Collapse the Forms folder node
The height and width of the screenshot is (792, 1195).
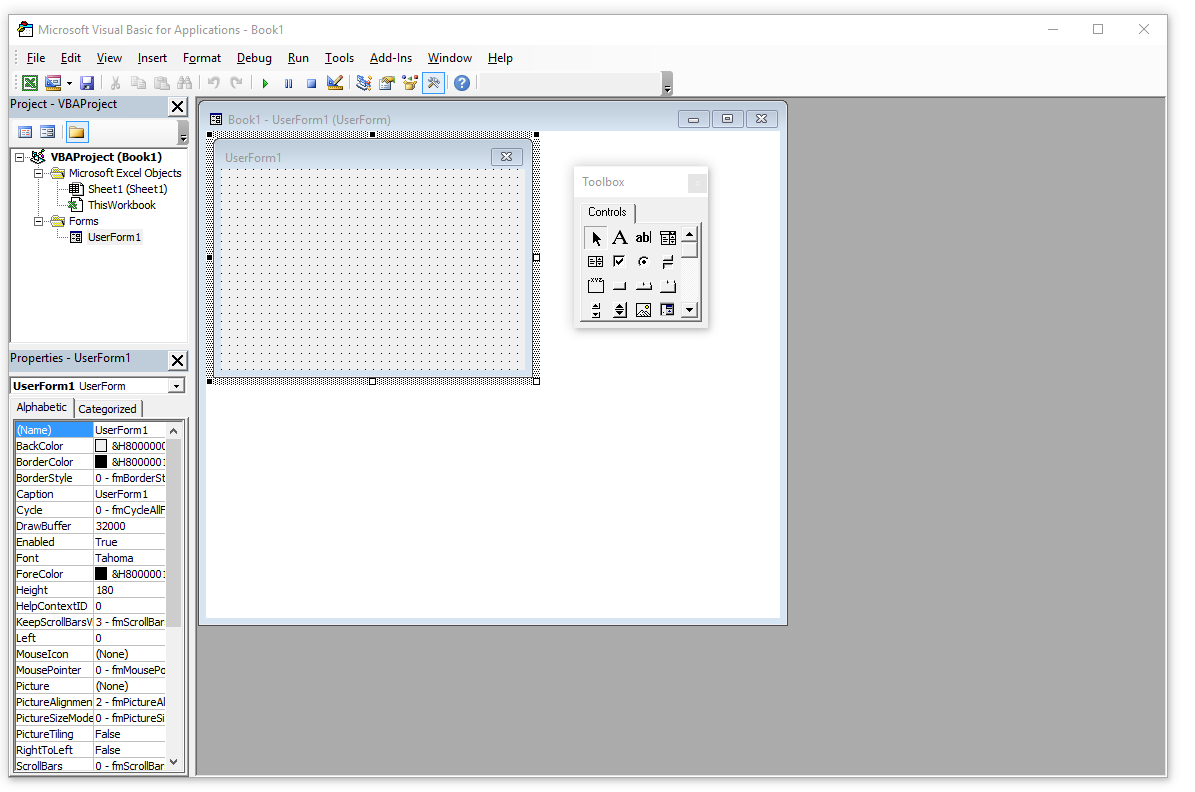click(38, 221)
